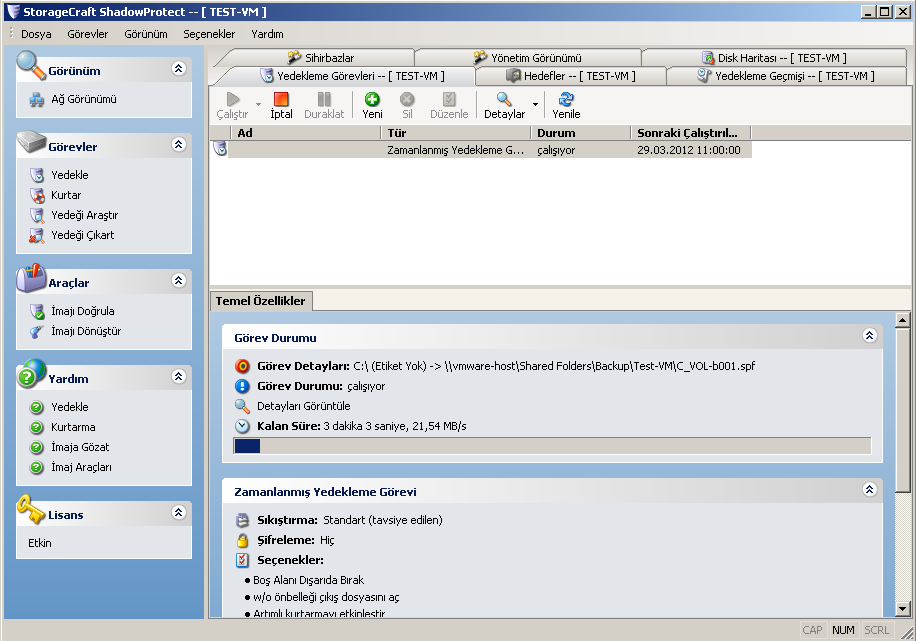Select the Yedekleme Görevleri tab

tap(353, 76)
